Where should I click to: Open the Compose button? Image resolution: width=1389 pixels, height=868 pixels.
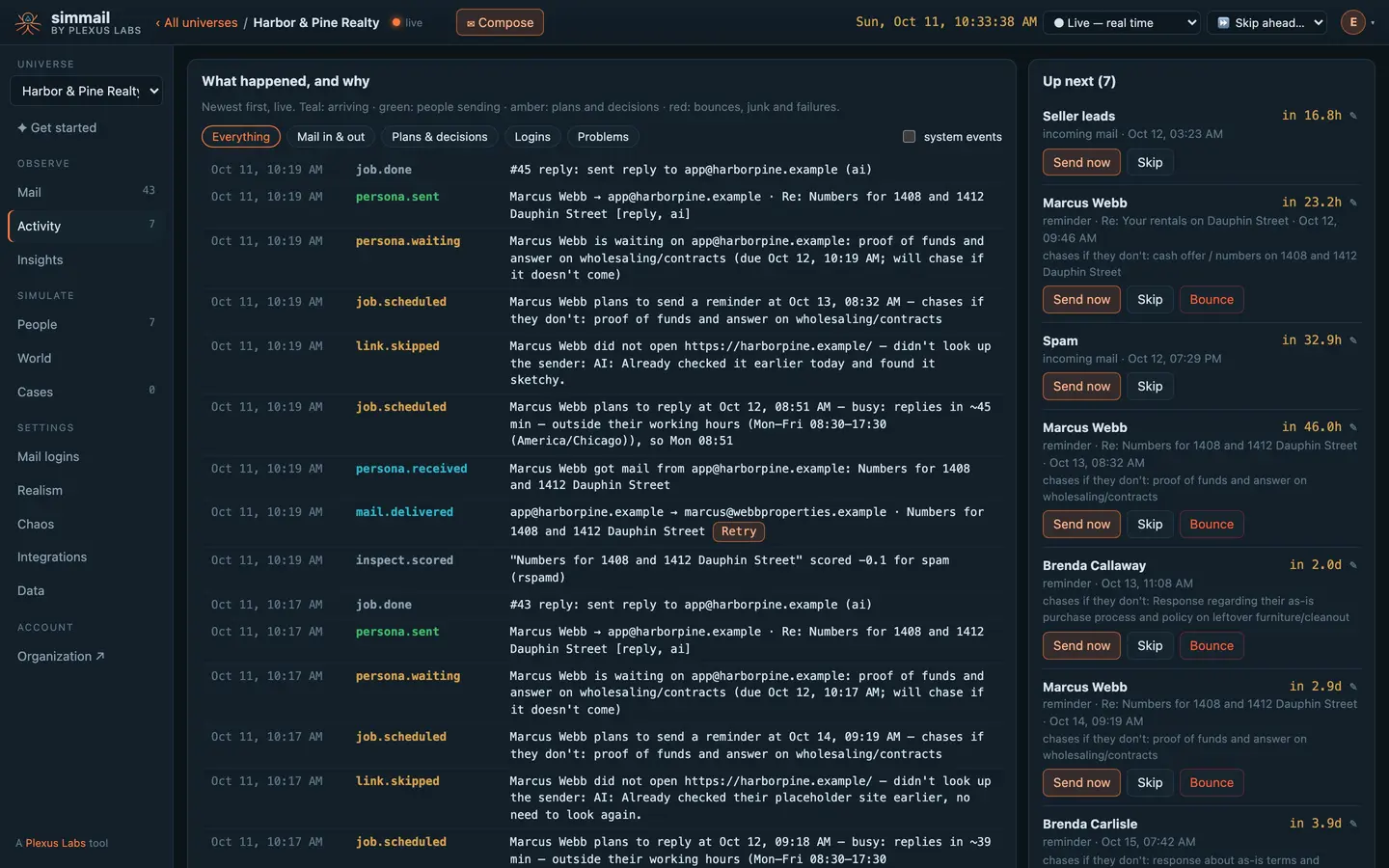tap(500, 22)
